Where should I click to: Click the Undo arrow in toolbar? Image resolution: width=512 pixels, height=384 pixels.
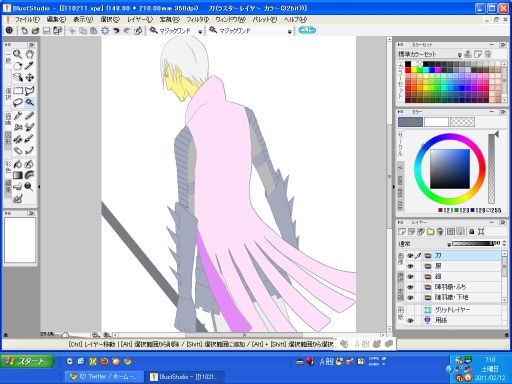pos(116,31)
